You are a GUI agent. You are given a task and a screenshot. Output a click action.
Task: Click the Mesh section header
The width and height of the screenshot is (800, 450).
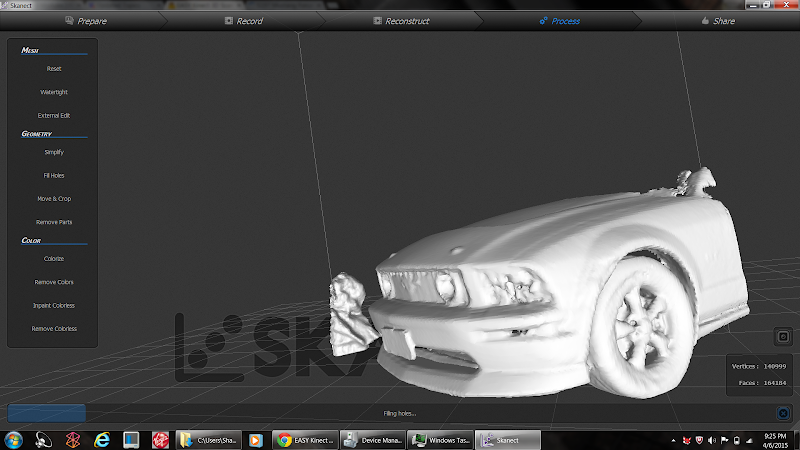(30, 50)
